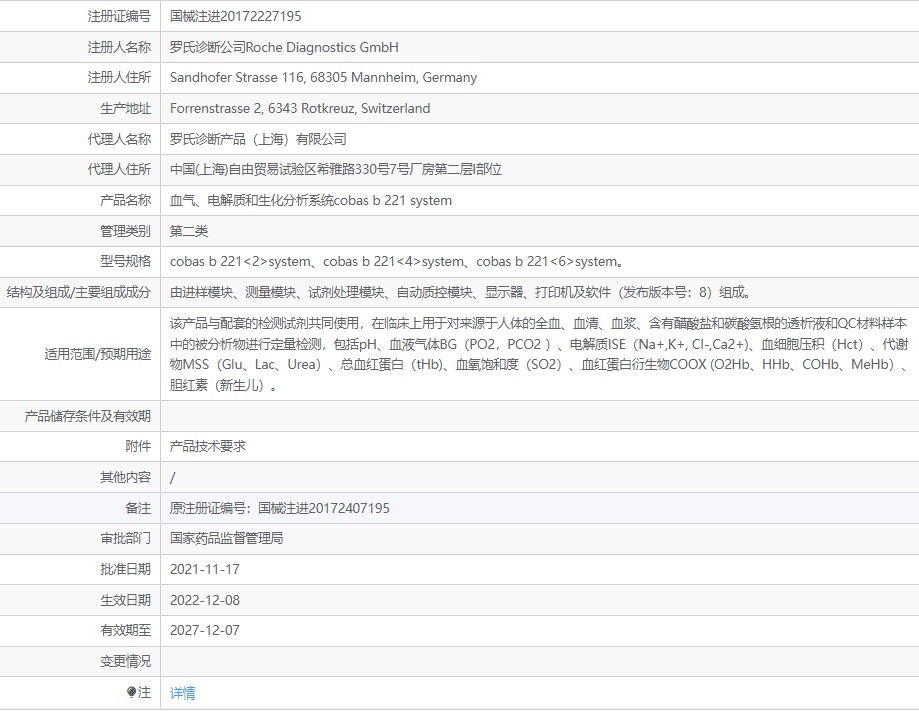Select management class value 第二类
This screenshot has height=711, width=919.
pos(189,231)
